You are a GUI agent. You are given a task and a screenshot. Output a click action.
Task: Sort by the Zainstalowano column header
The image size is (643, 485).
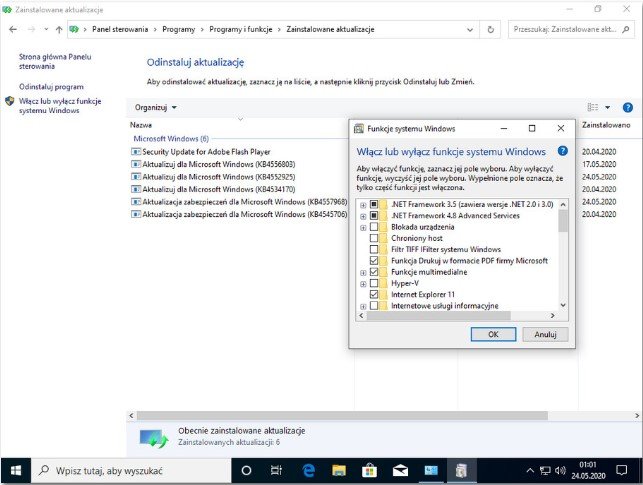(x=606, y=125)
